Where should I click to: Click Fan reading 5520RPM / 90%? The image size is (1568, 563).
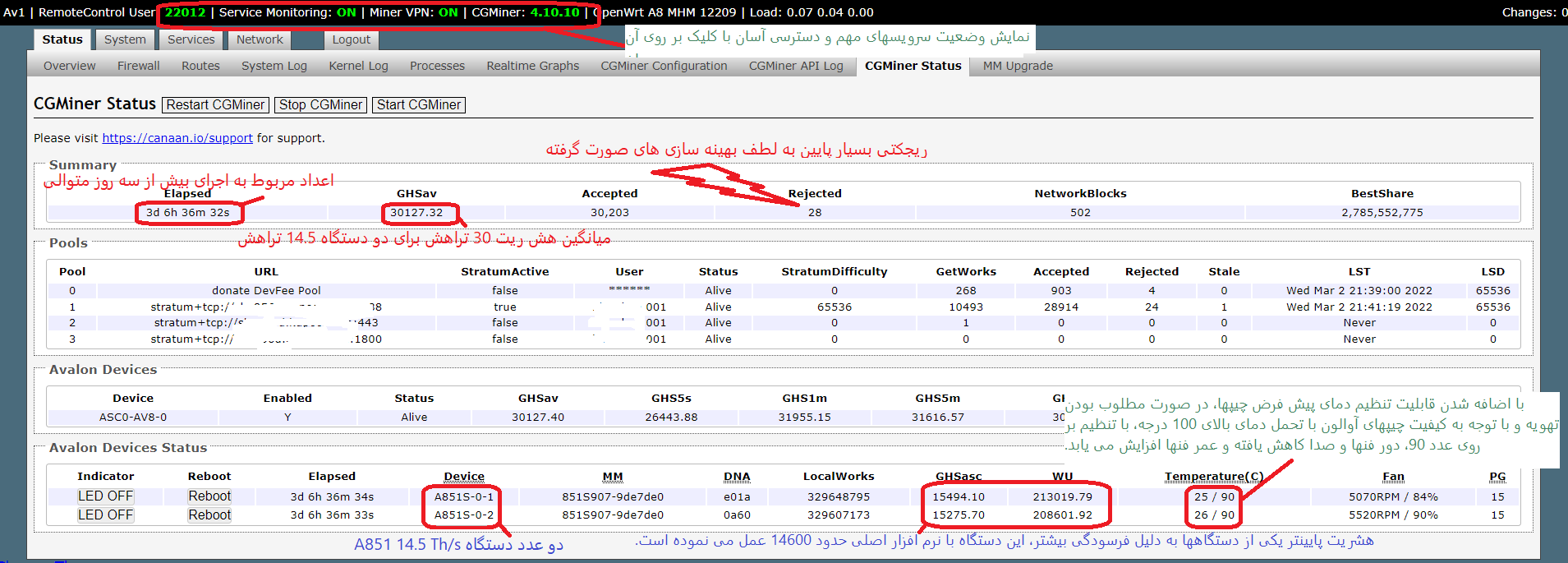click(1393, 515)
